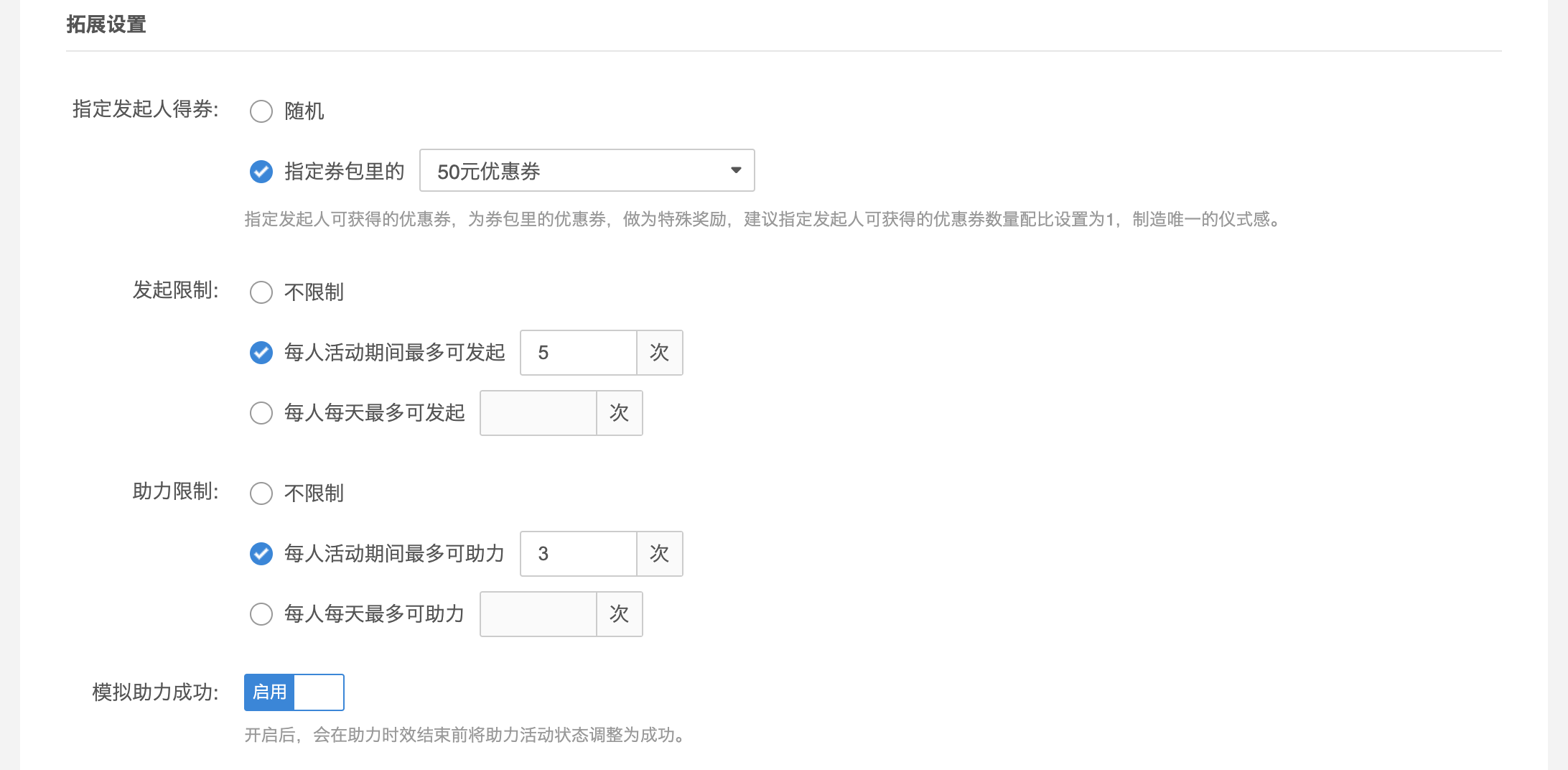
Task: Select 每人每天最多可发起 radio option
Action: (x=261, y=413)
